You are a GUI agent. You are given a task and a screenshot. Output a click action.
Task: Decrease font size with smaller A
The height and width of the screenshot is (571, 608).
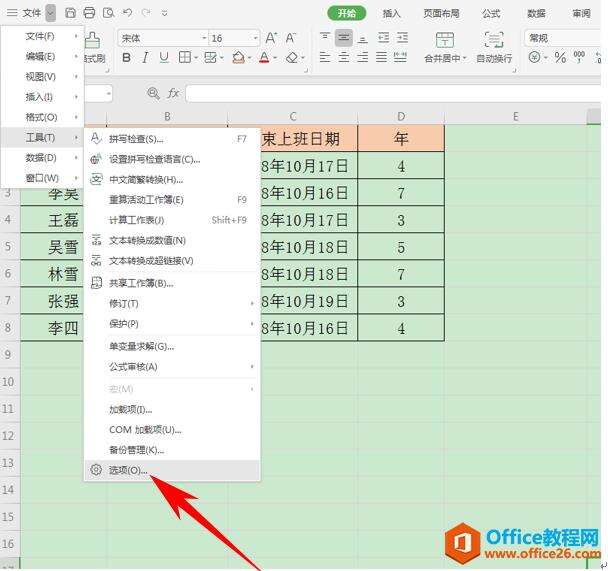point(290,38)
